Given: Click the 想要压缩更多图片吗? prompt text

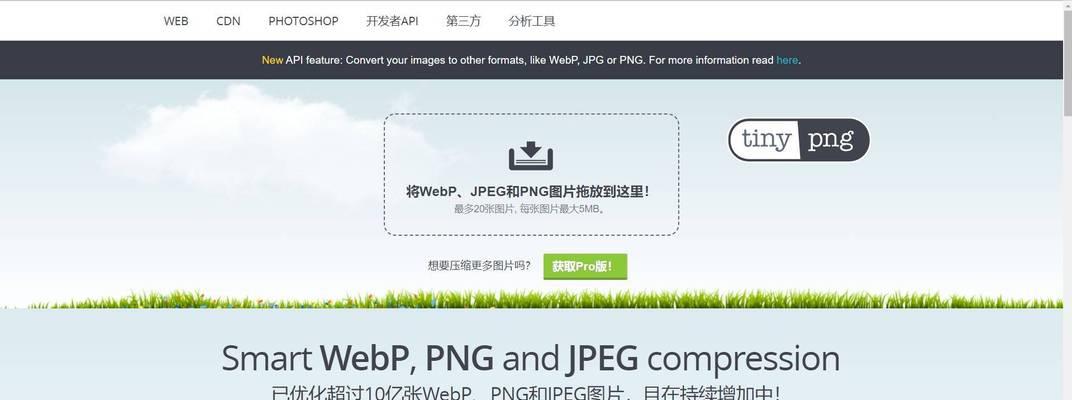Looking at the screenshot, I should pos(479,266).
